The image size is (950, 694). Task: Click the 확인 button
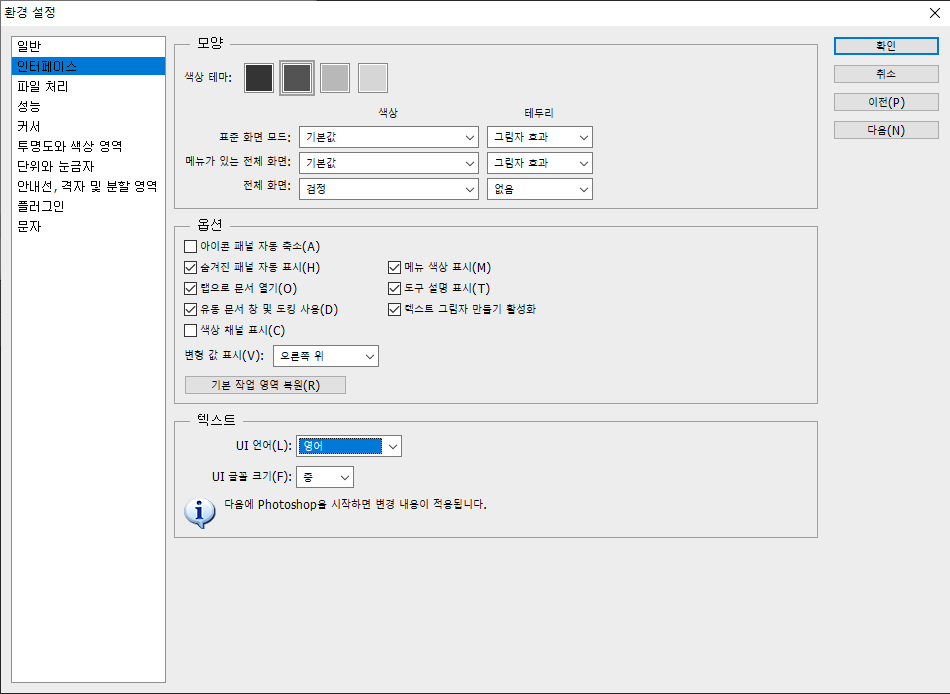[886, 46]
